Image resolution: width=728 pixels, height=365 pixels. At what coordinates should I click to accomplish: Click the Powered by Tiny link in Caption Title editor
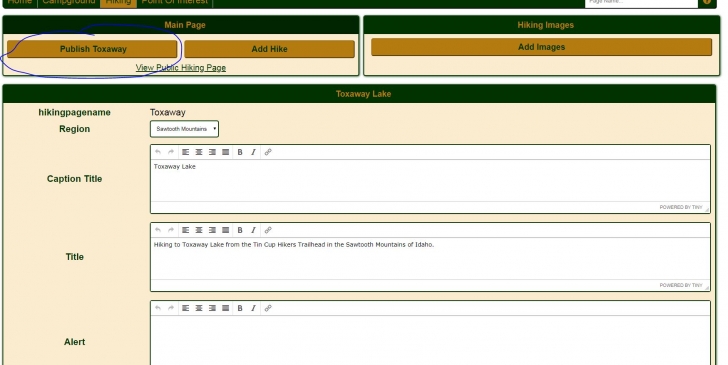pyautogui.click(x=681, y=207)
